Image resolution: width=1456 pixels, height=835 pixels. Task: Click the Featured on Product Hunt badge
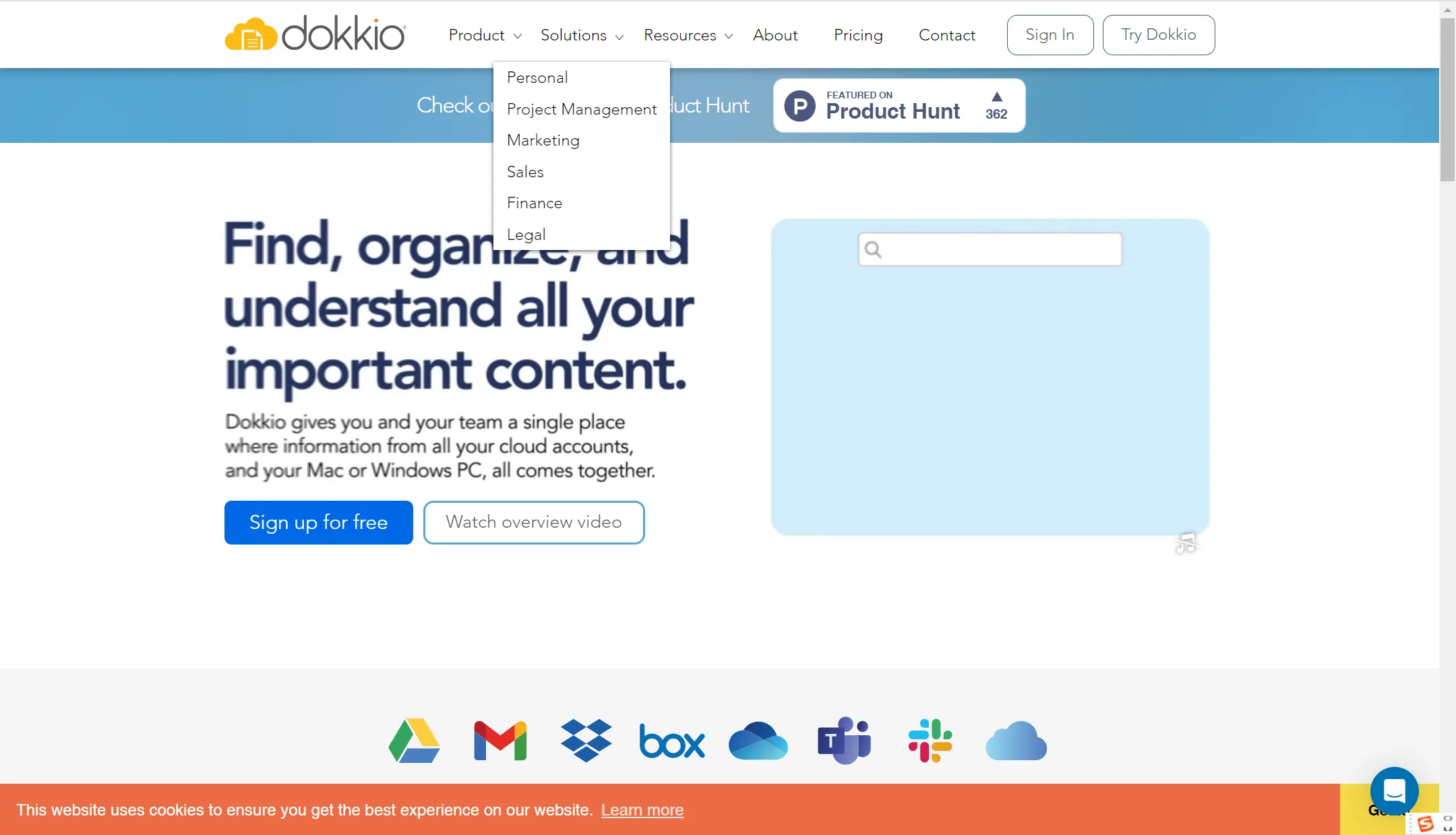(x=899, y=106)
